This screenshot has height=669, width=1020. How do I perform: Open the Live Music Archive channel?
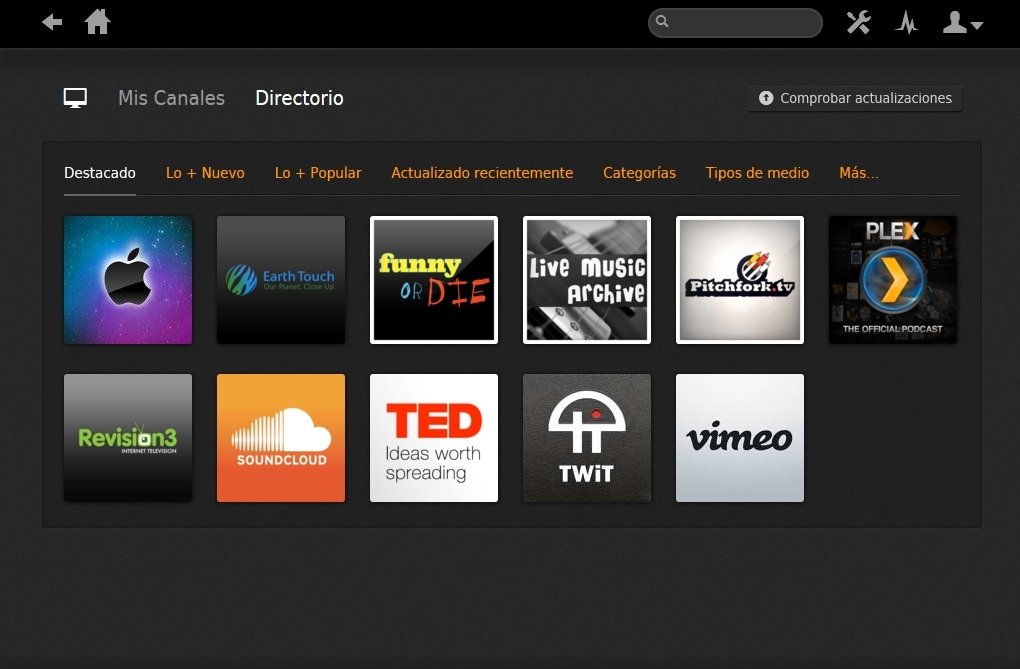(587, 280)
